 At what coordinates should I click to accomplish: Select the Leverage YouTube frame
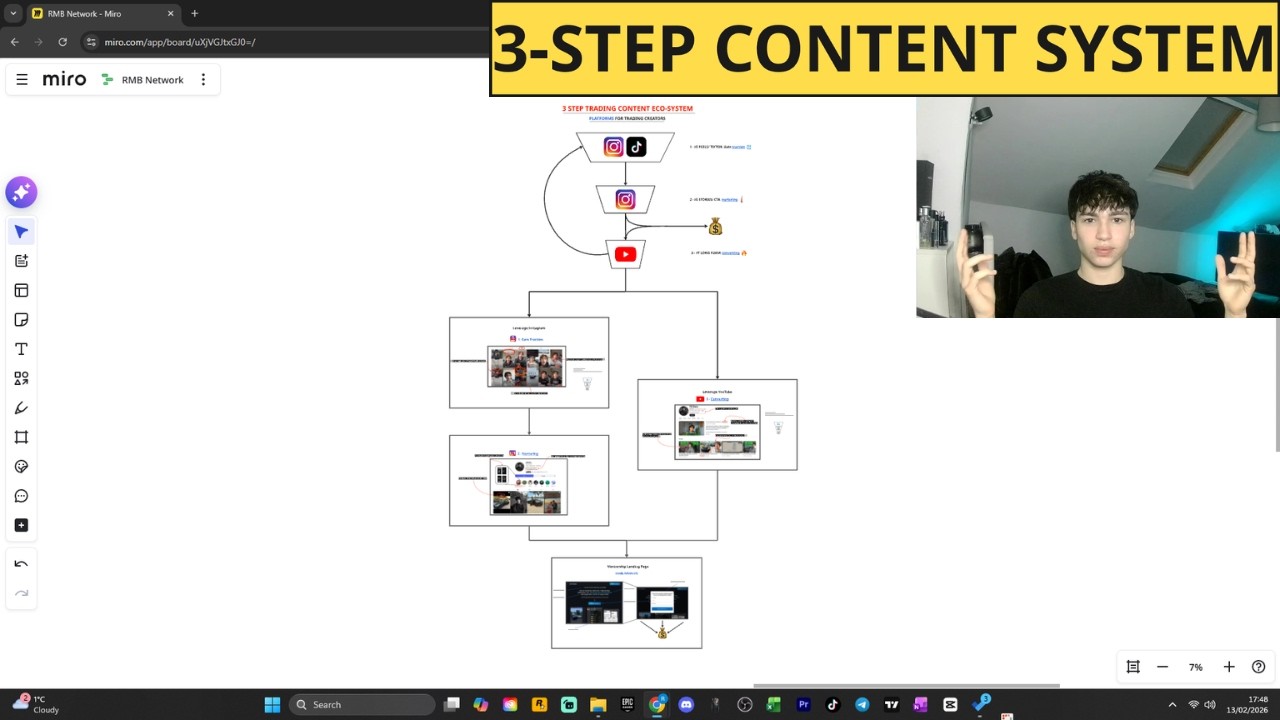pos(717,424)
